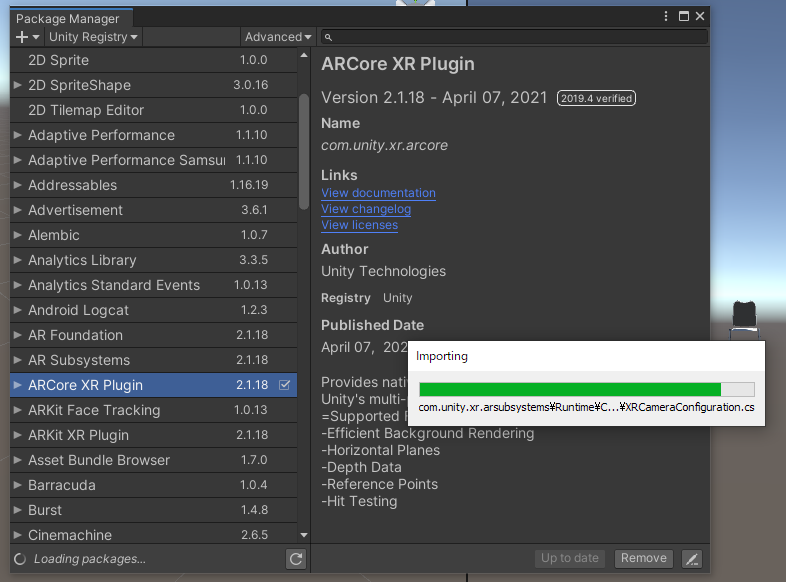
Task: Click the Loading packages status text
Action: coord(90,559)
